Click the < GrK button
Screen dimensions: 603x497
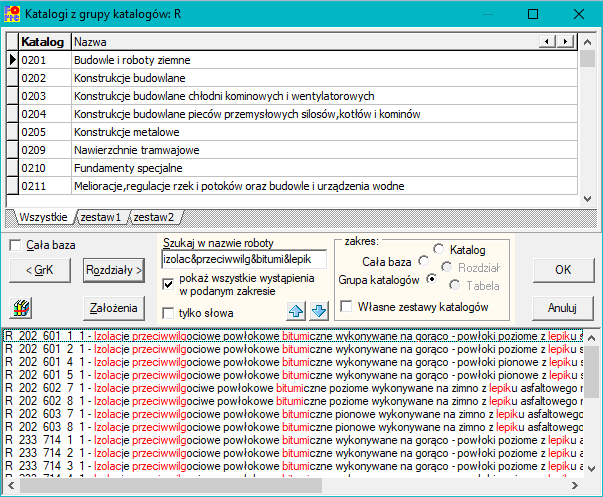40,270
